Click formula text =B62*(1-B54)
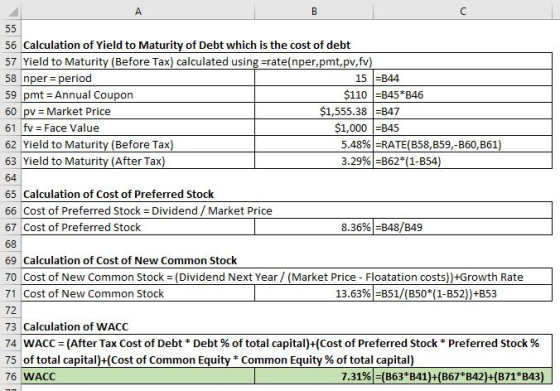This screenshot has height=391, width=560. point(408,161)
